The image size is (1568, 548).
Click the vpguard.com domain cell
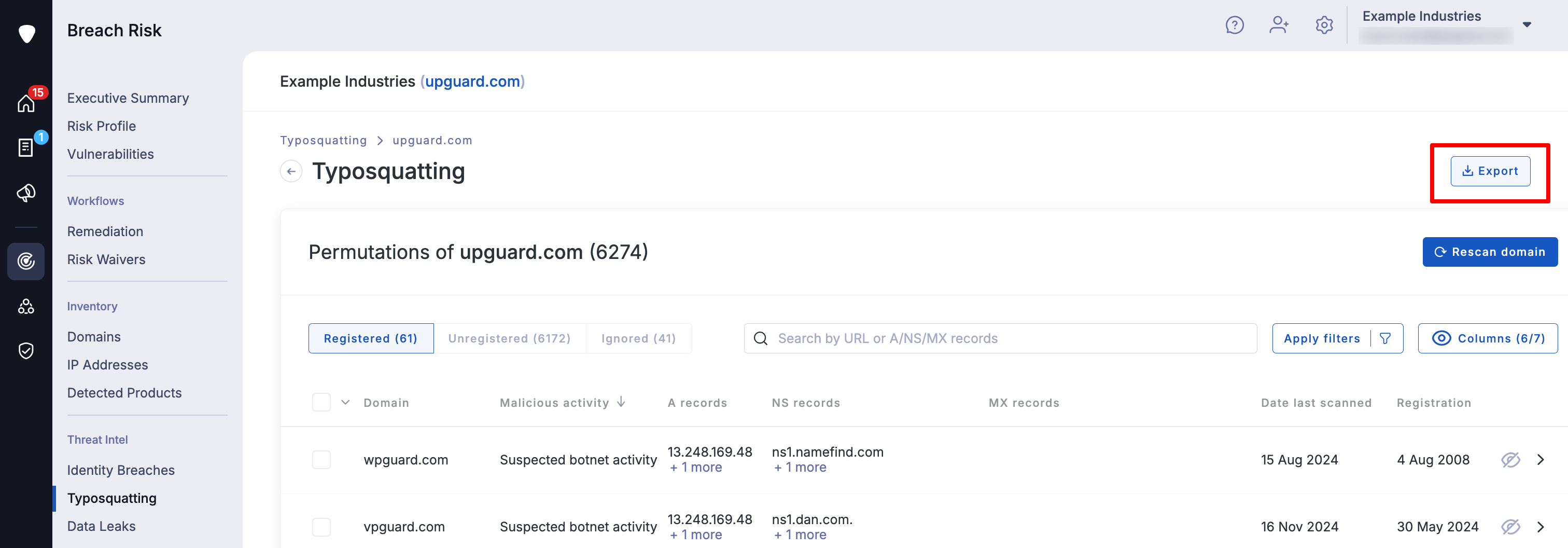pyautogui.click(x=404, y=527)
